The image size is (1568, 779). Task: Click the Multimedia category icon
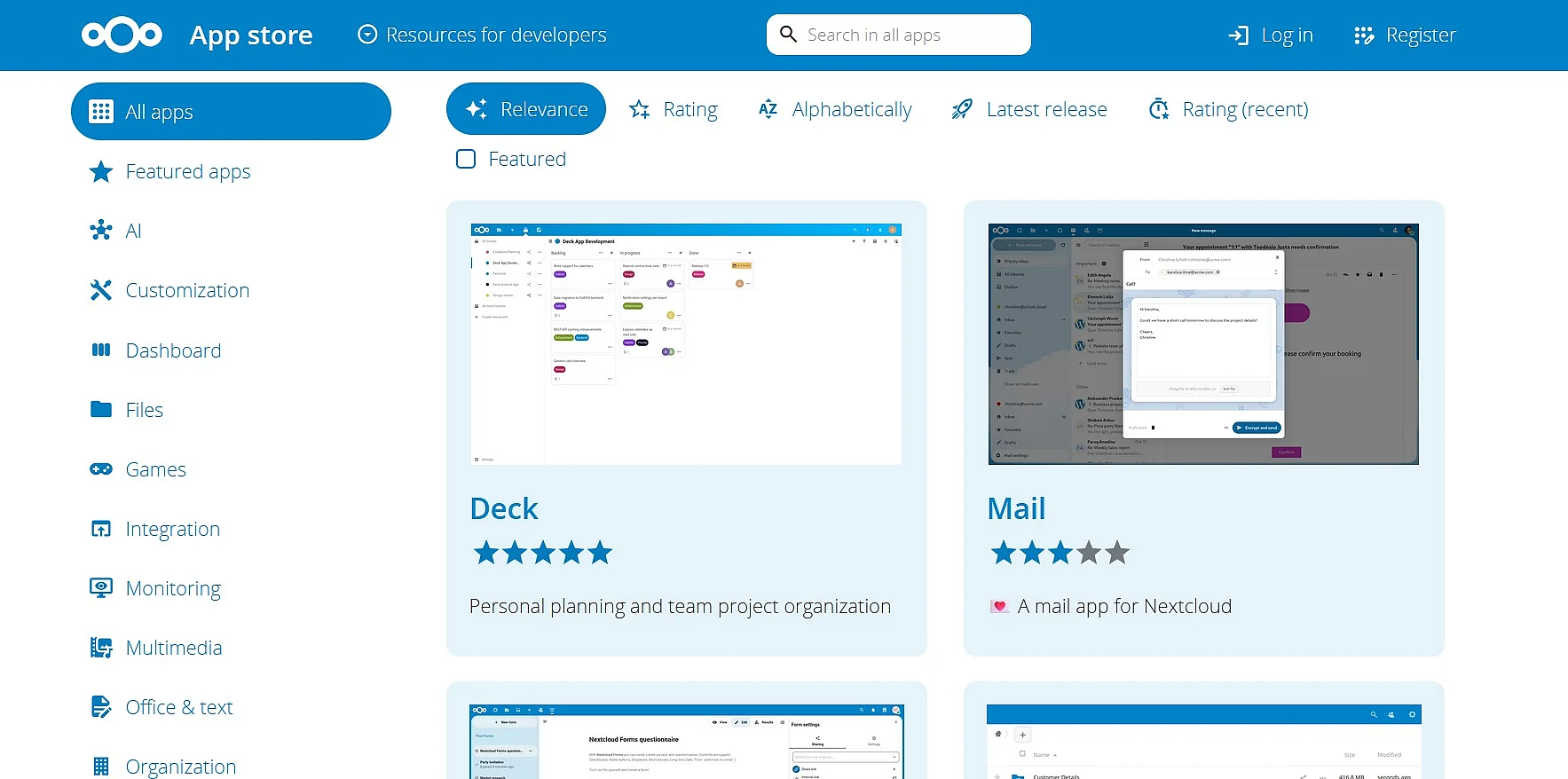click(x=101, y=648)
